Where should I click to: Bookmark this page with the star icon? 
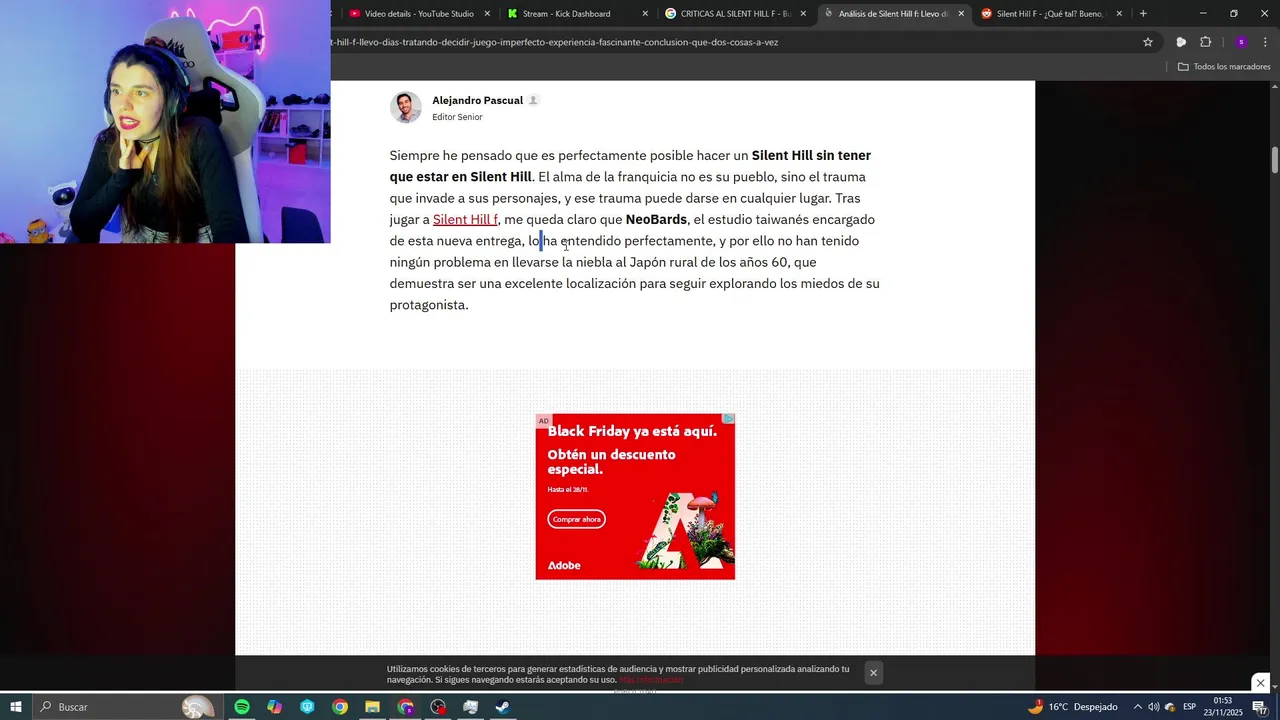pyautogui.click(x=1148, y=42)
